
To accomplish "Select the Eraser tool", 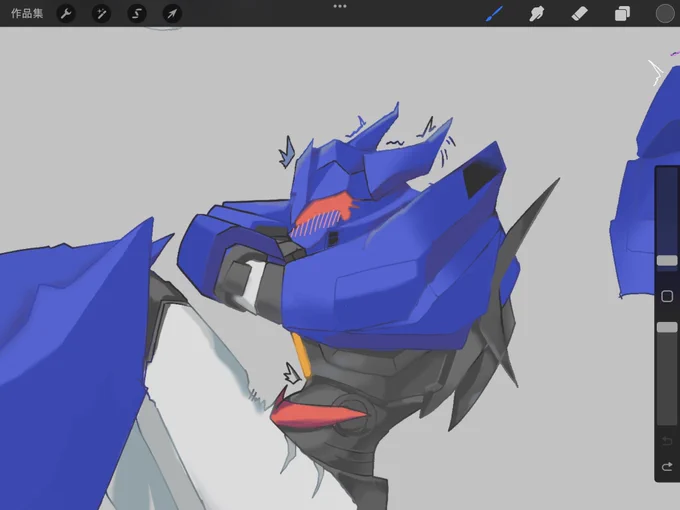I will (579, 13).
